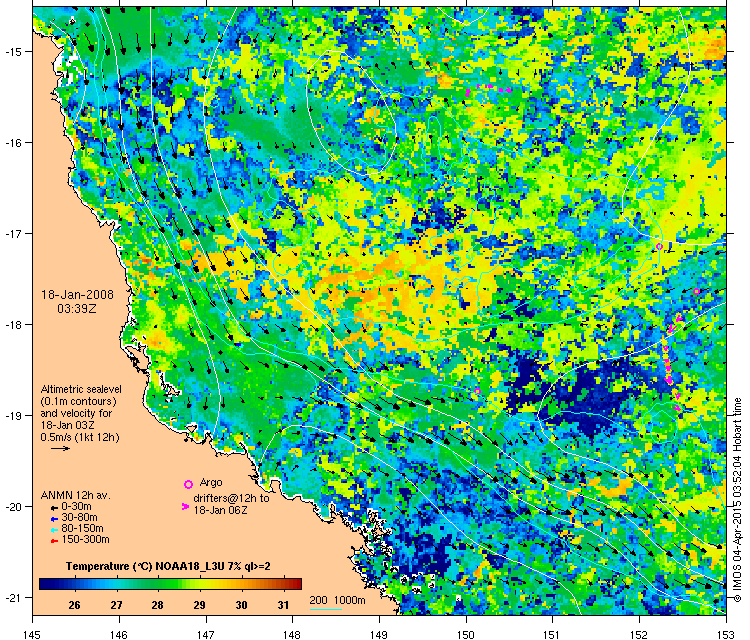Click the vertical IMOS copyright timestamp text
Screen dimensions: 750x640
click(737, 500)
